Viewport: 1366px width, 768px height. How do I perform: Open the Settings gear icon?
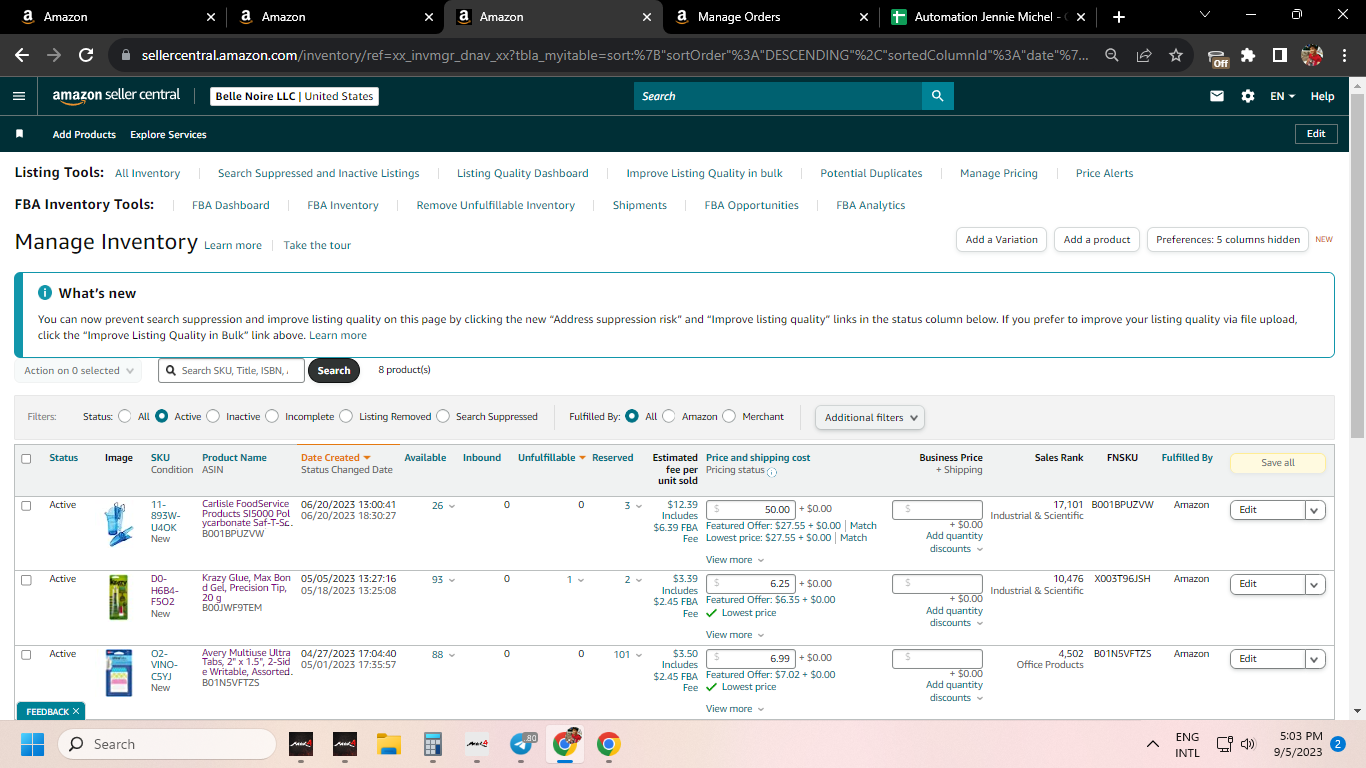click(x=1248, y=96)
